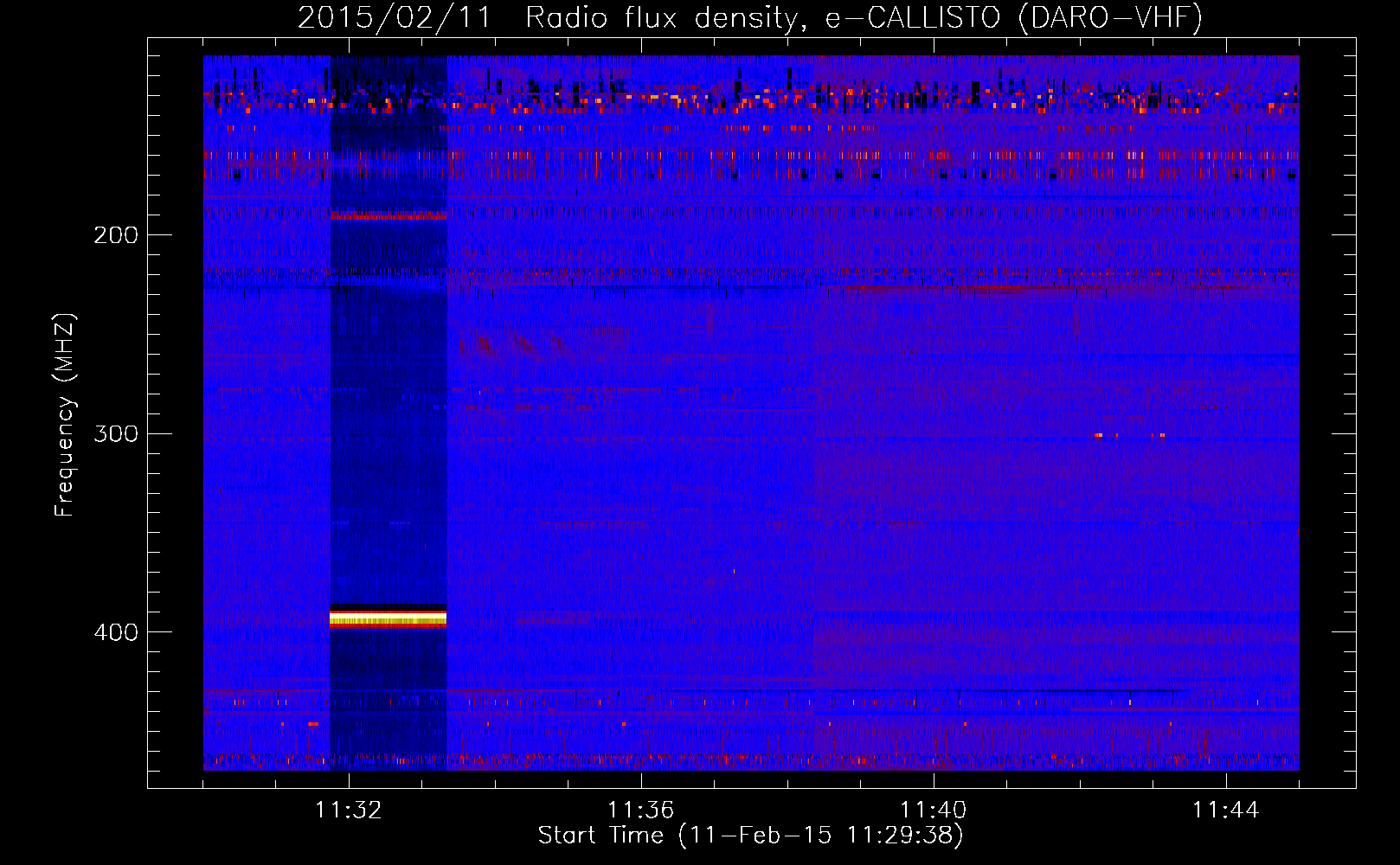Click the 11:44 time axis label
This screenshot has height=865, width=1400.
click(1225, 810)
